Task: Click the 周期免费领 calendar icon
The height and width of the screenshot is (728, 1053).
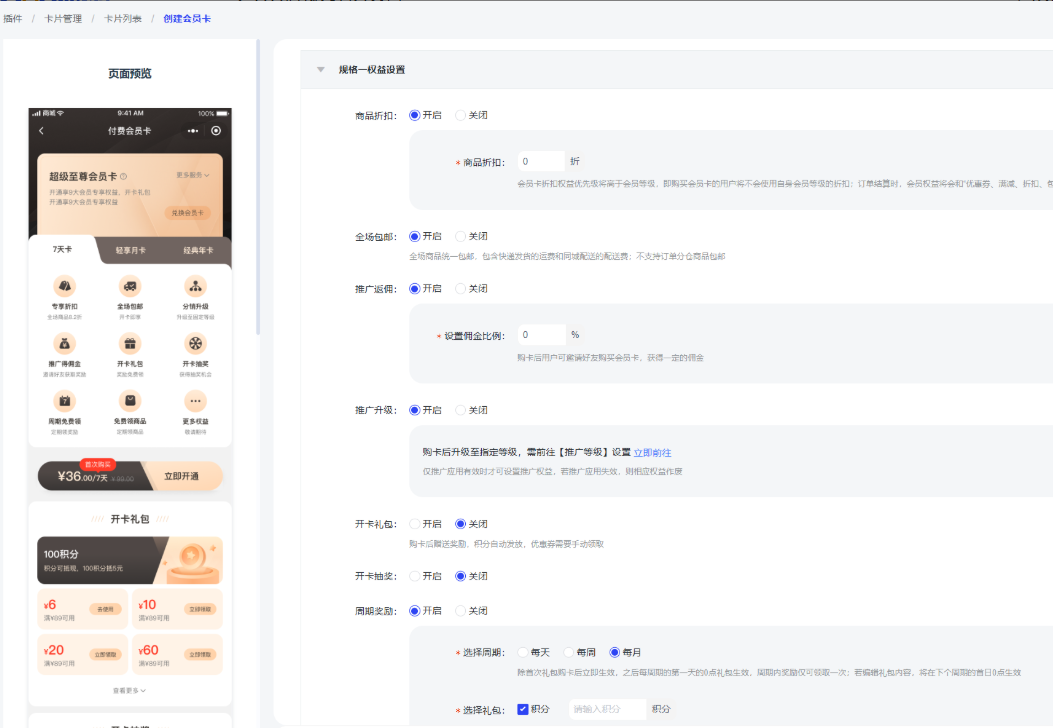Action: pyautogui.click(x=65, y=401)
